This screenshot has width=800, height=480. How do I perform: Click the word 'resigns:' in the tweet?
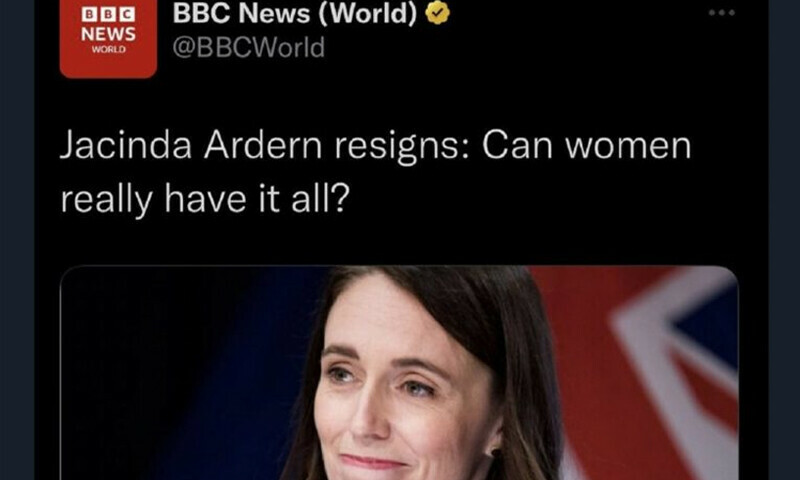point(402,148)
